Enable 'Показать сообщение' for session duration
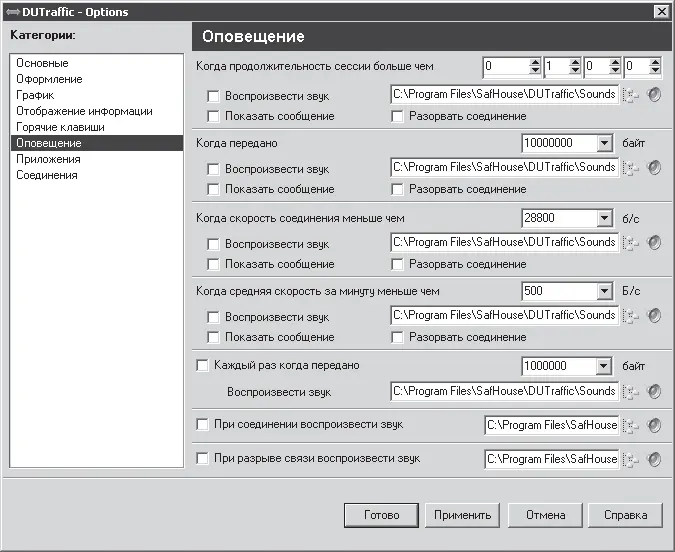 [x=213, y=116]
